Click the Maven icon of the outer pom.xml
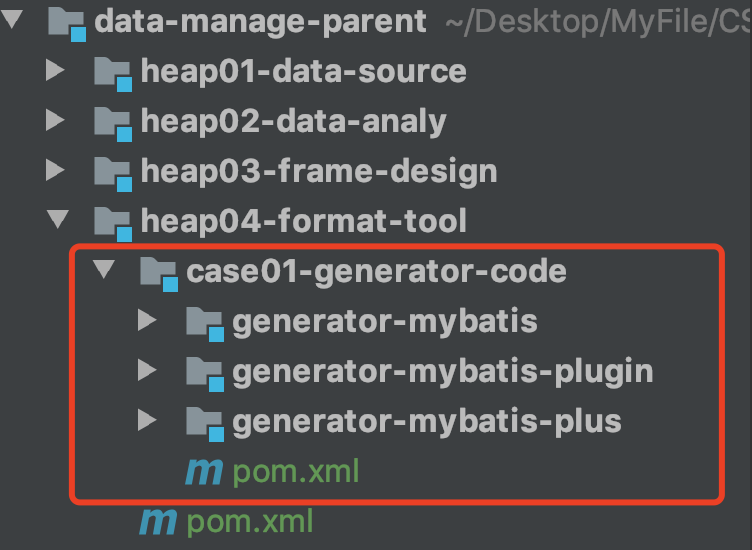Screen dimensions: 752x550 (x=158, y=521)
